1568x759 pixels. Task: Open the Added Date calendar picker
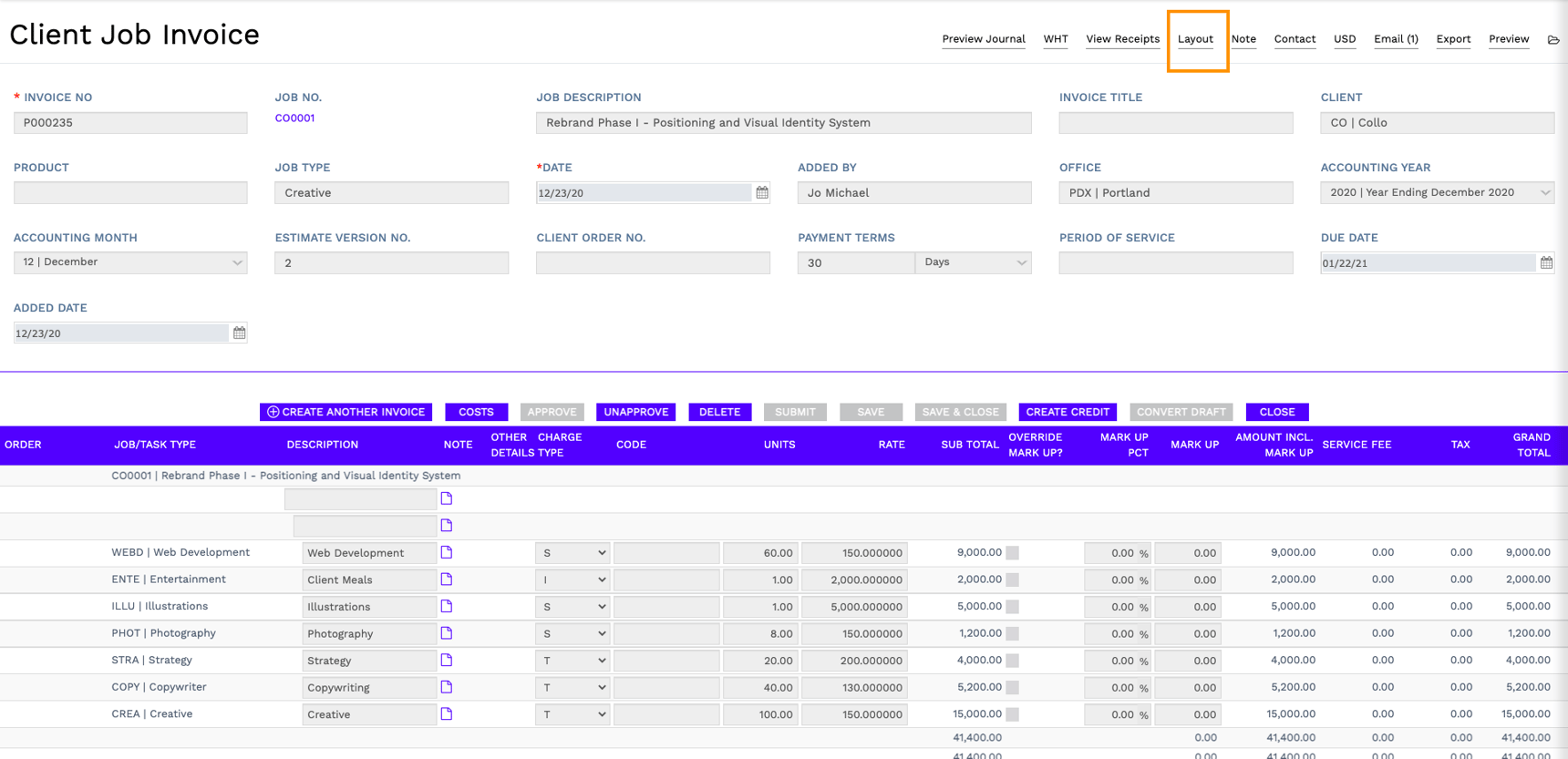tap(239, 333)
